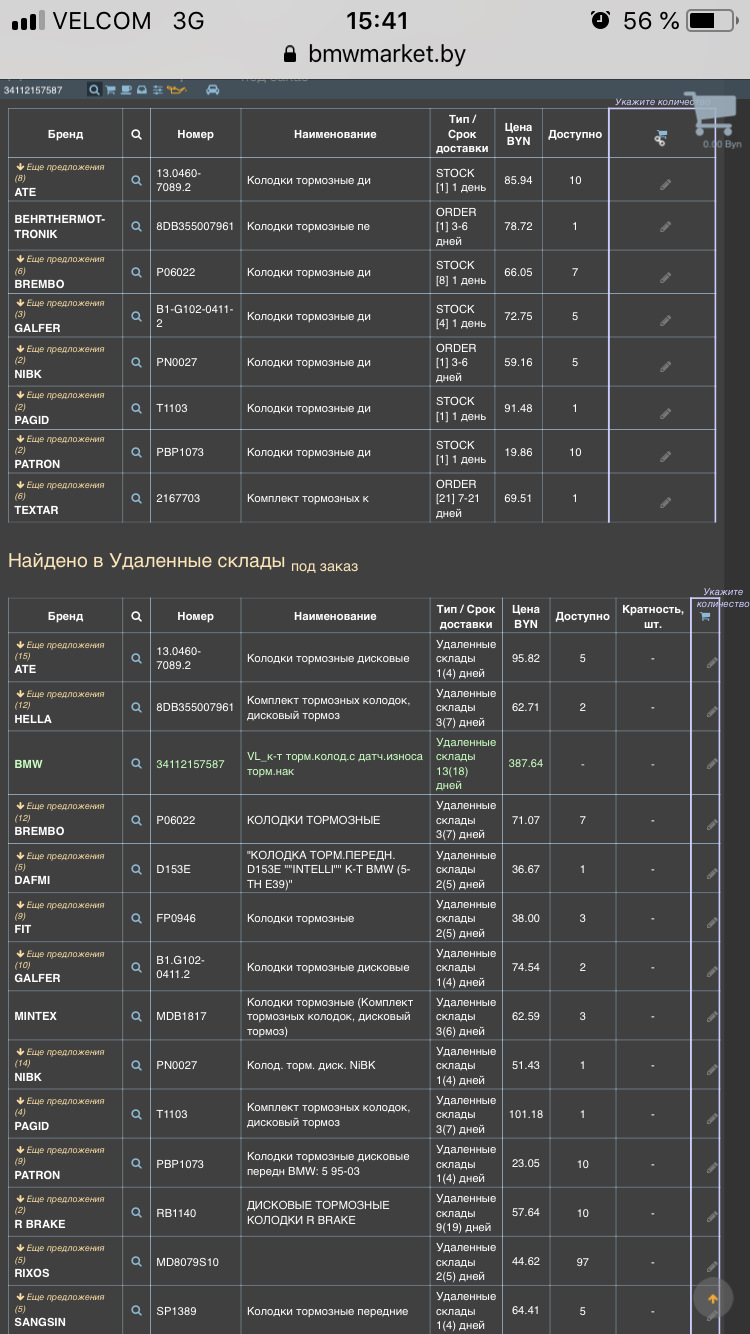Edit quantity pencil for PATRON priced 19.86

[x=665, y=455]
